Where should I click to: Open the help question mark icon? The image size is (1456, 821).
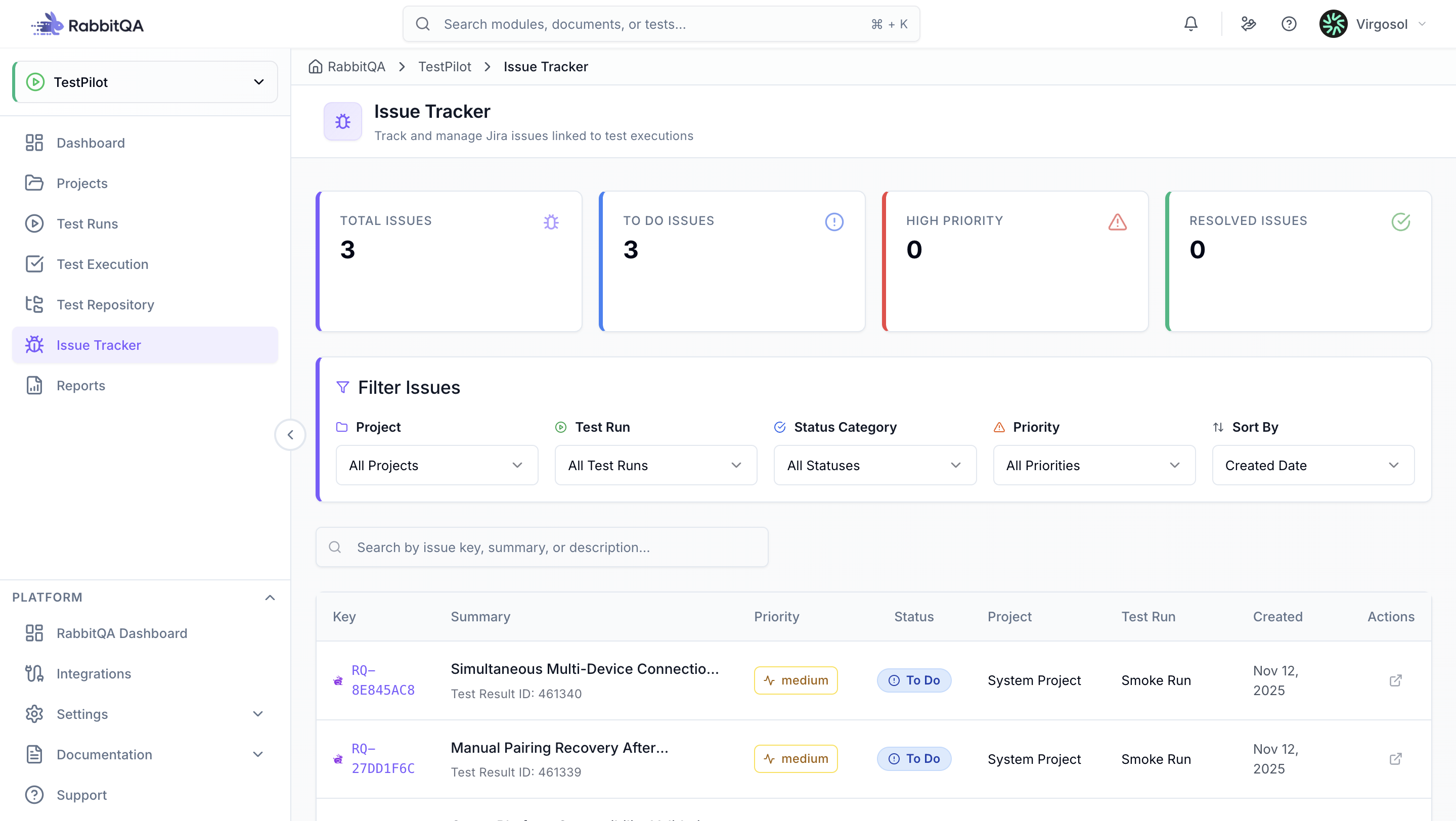click(1289, 24)
